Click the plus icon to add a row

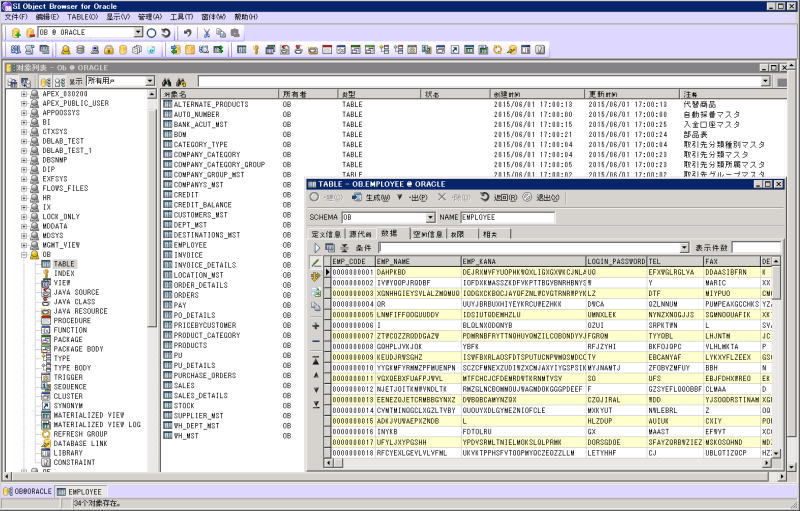coord(316,326)
